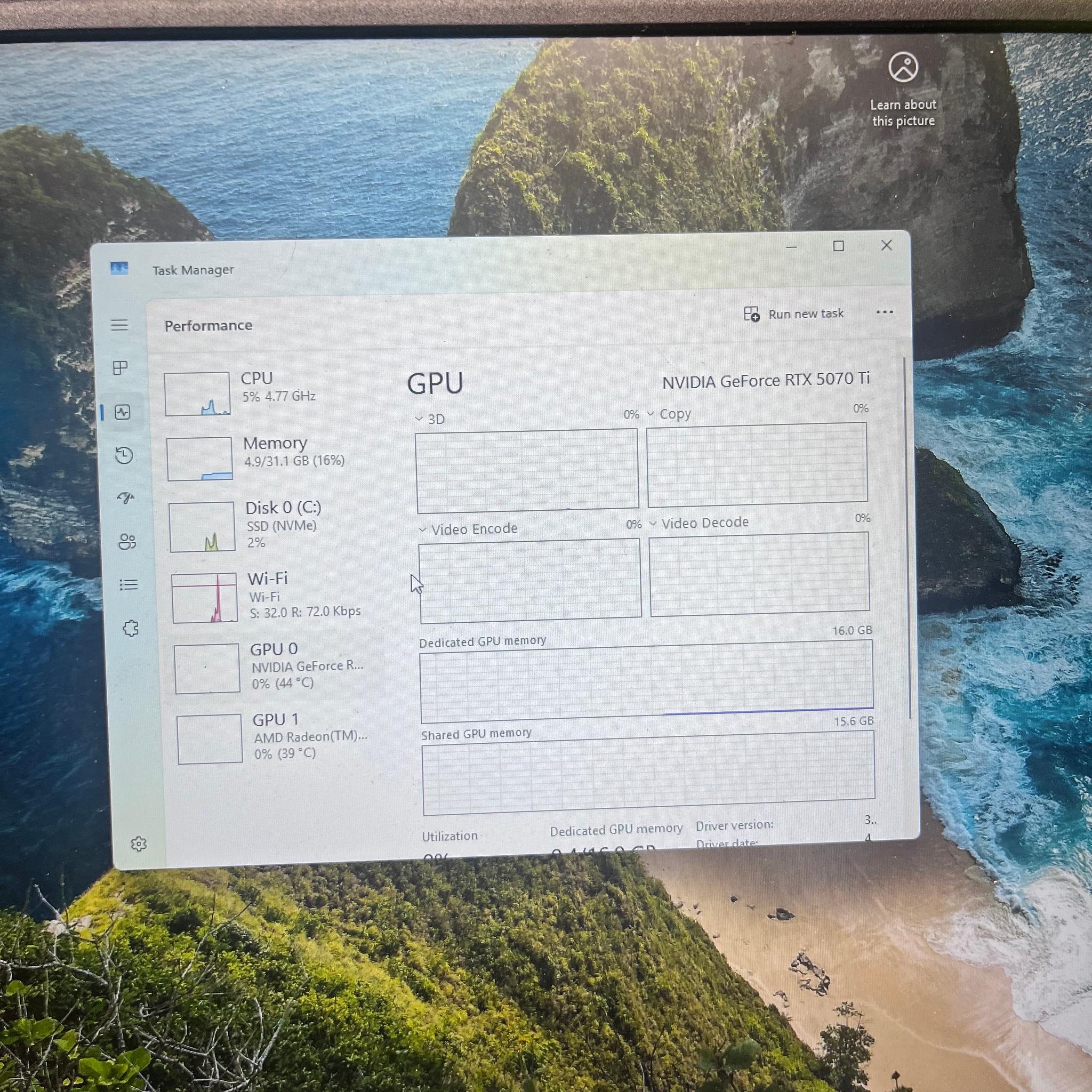Viewport: 1092px width, 1092px height.
Task: Open App history page icon
Action: point(124,455)
